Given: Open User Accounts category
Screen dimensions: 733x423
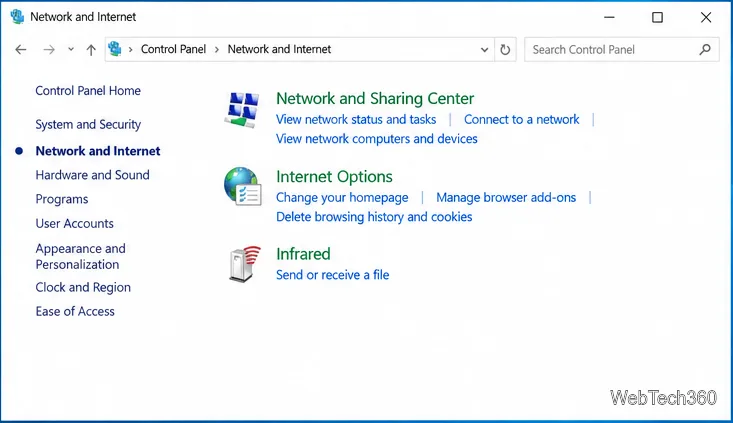Looking at the screenshot, I should tap(74, 223).
